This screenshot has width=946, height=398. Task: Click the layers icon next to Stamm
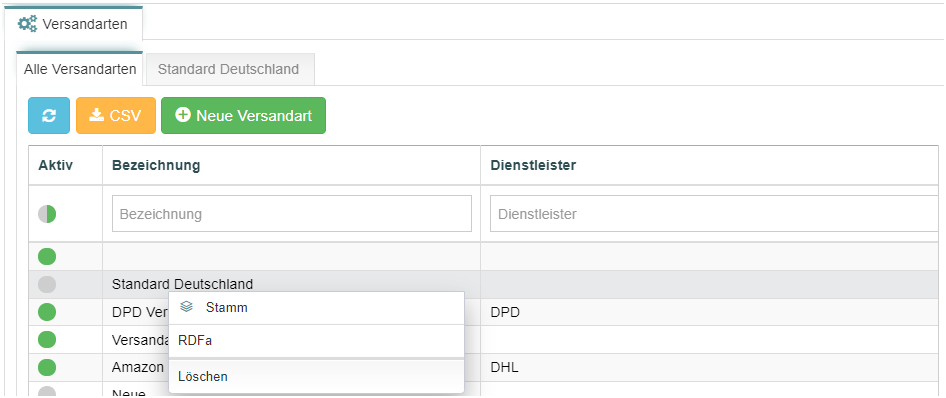click(x=186, y=308)
